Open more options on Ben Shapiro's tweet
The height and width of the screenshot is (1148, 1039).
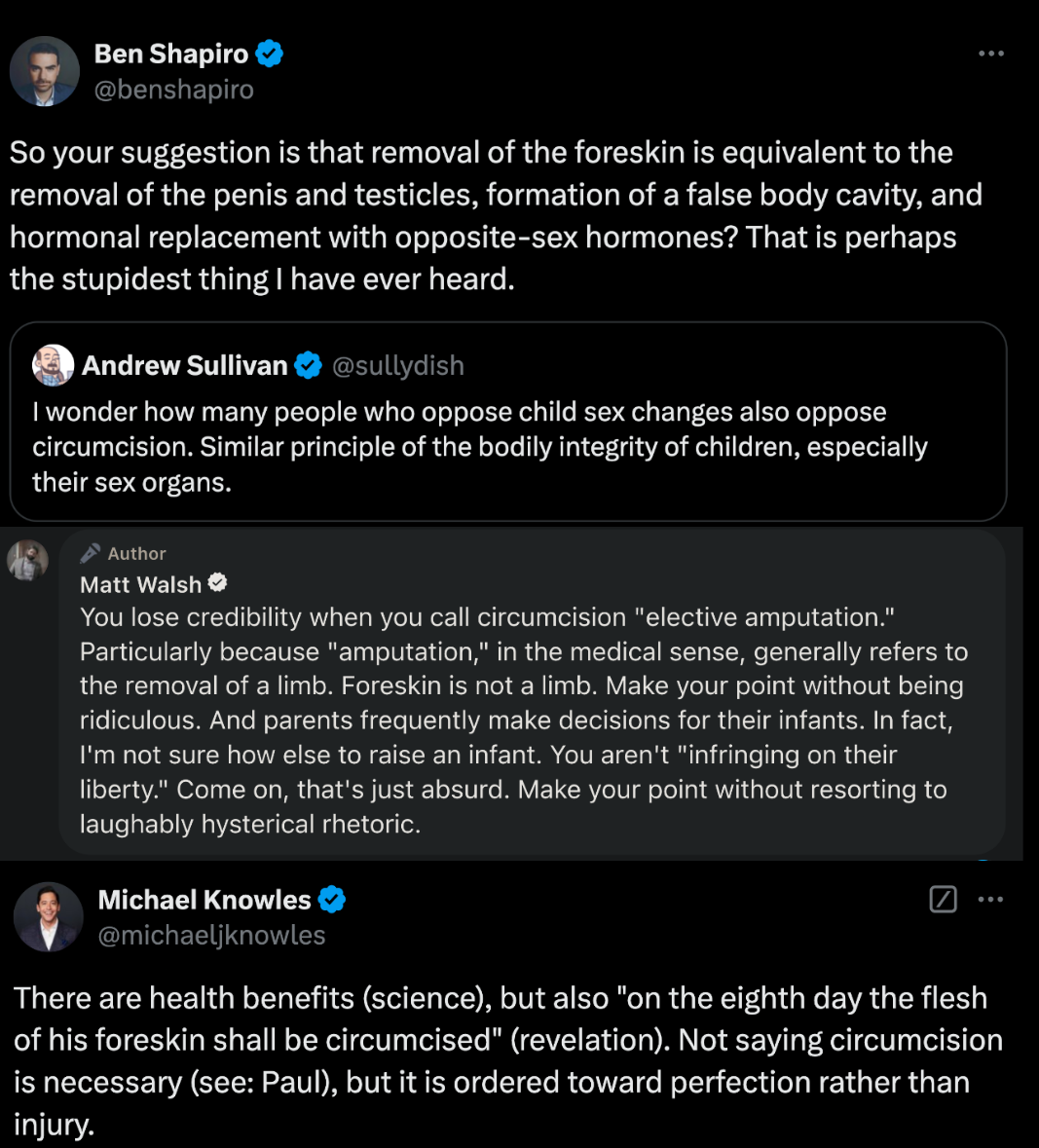point(990,54)
